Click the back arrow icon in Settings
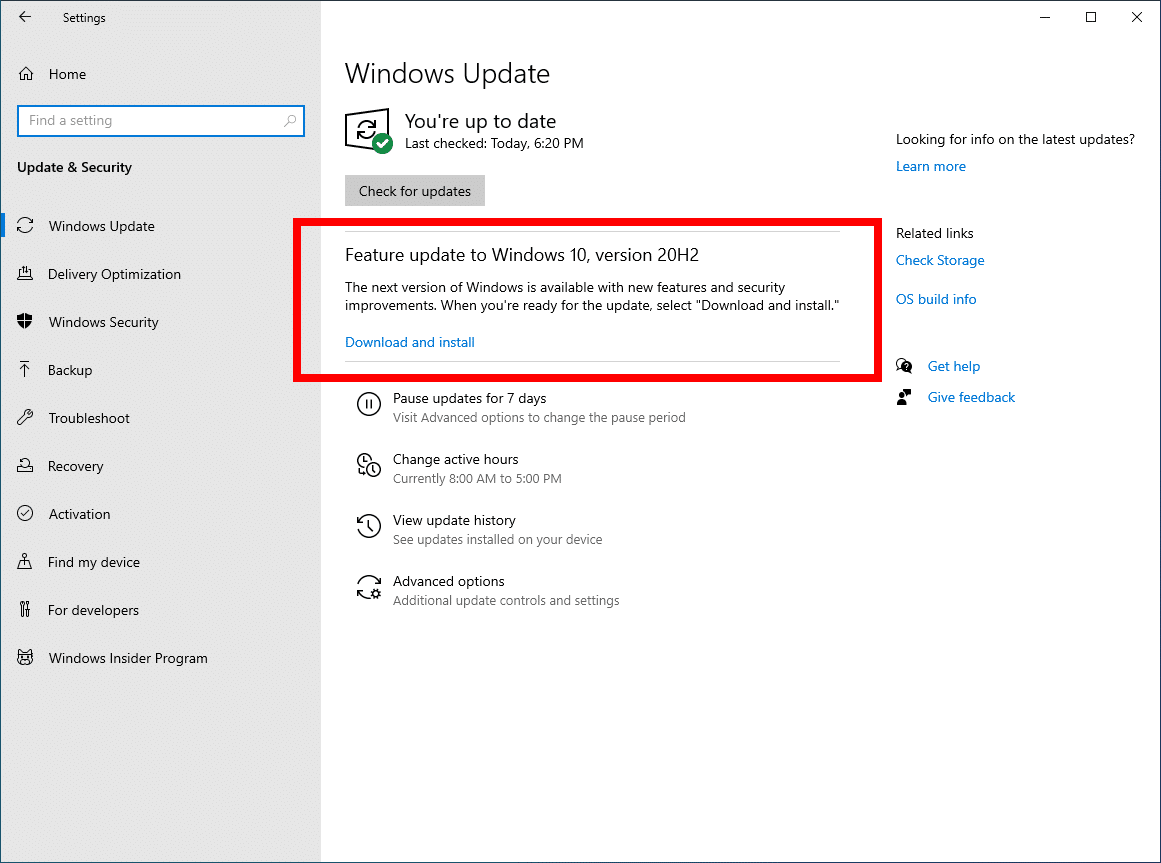The height and width of the screenshot is (863, 1161). point(25,17)
